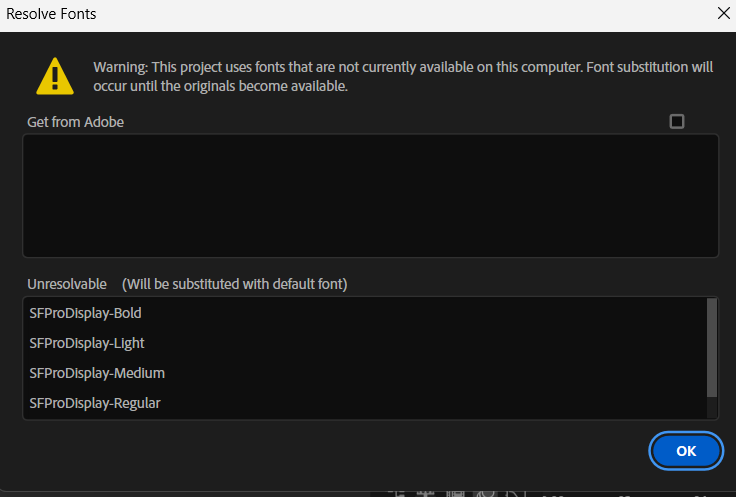Image resolution: width=736 pixels, height=497 pixels.
Task: Choose SFProDisplay-Regular from the font list
Action: tap(95, 403)
